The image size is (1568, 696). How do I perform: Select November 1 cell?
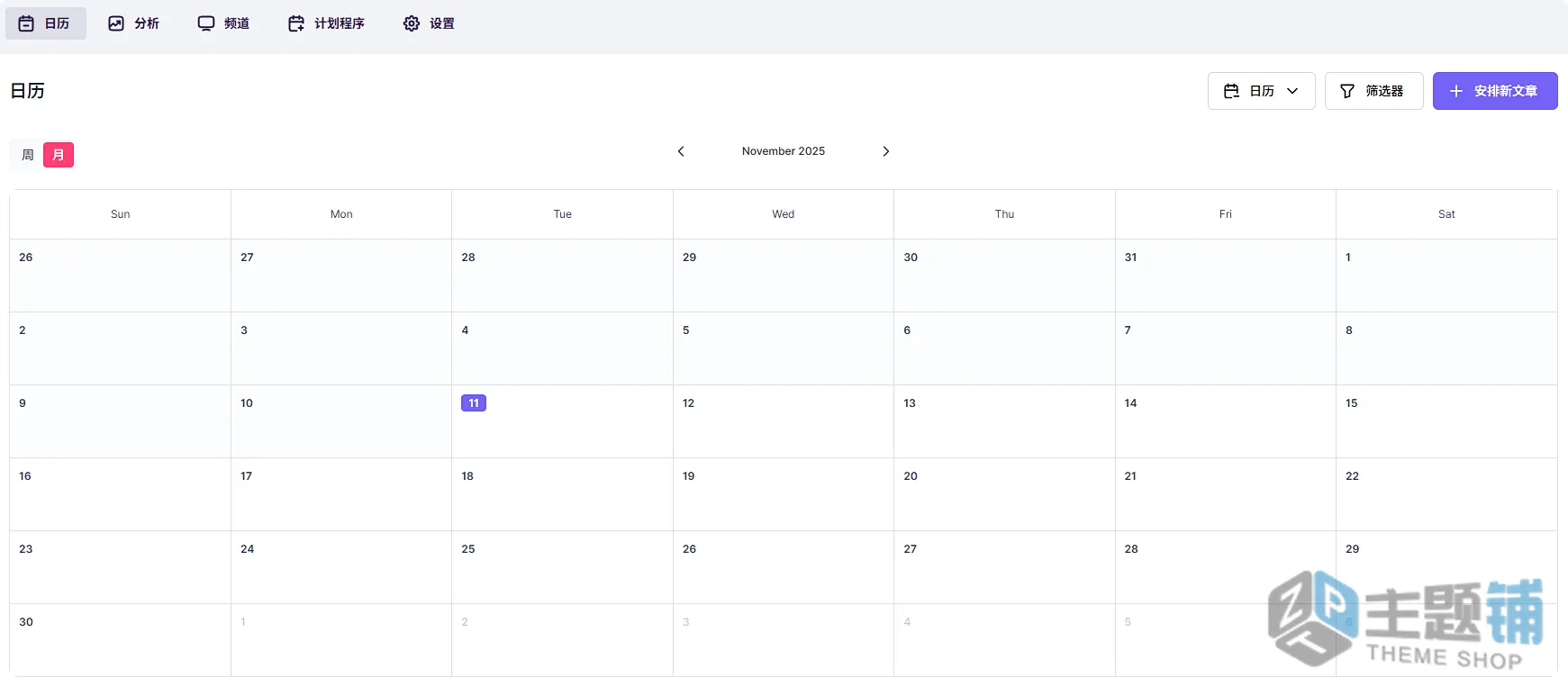(1446, 276)
